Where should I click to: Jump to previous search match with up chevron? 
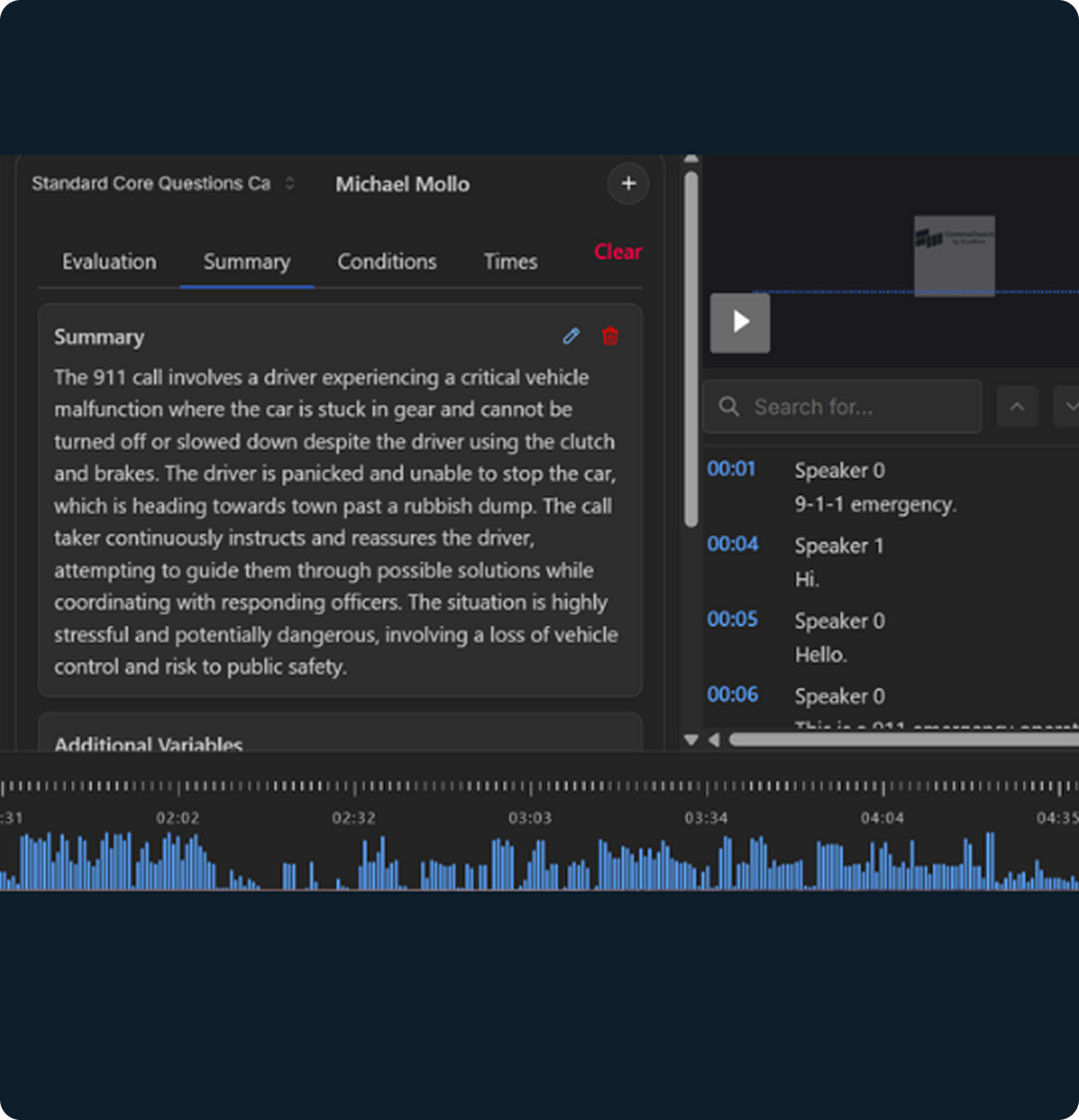pyautogui.click(x=1016, y=407)
